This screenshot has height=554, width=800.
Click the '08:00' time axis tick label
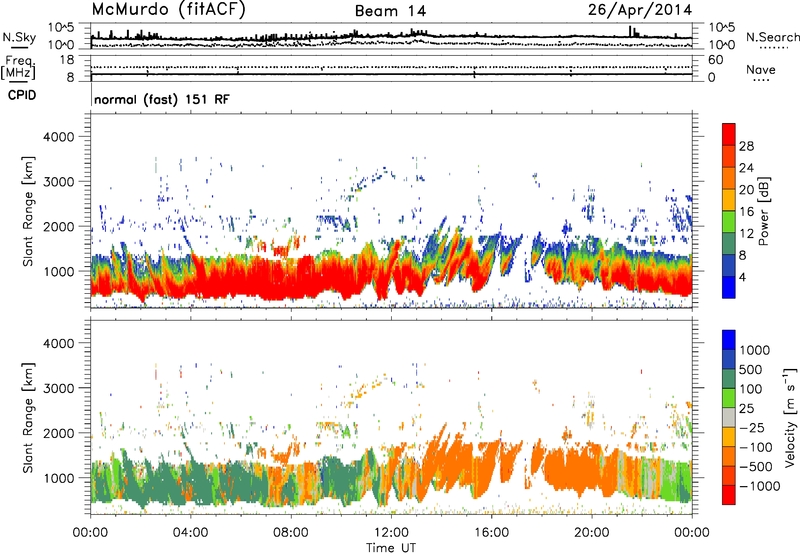[291, 533]
